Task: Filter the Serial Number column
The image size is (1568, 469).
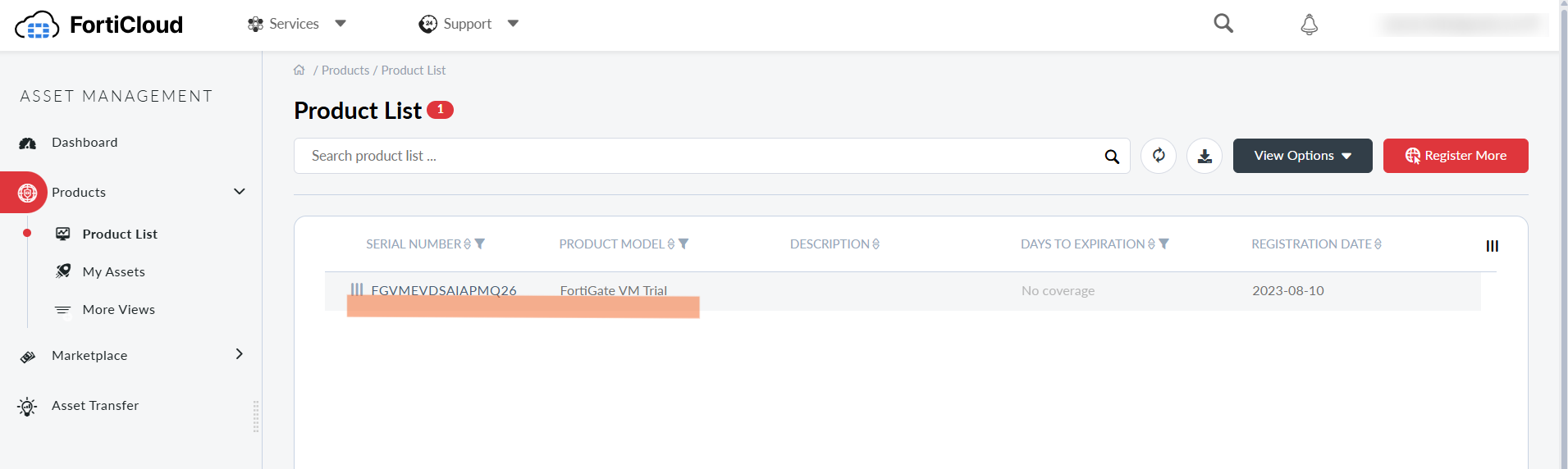Action: pyautogui.click(x=480, y=244)
